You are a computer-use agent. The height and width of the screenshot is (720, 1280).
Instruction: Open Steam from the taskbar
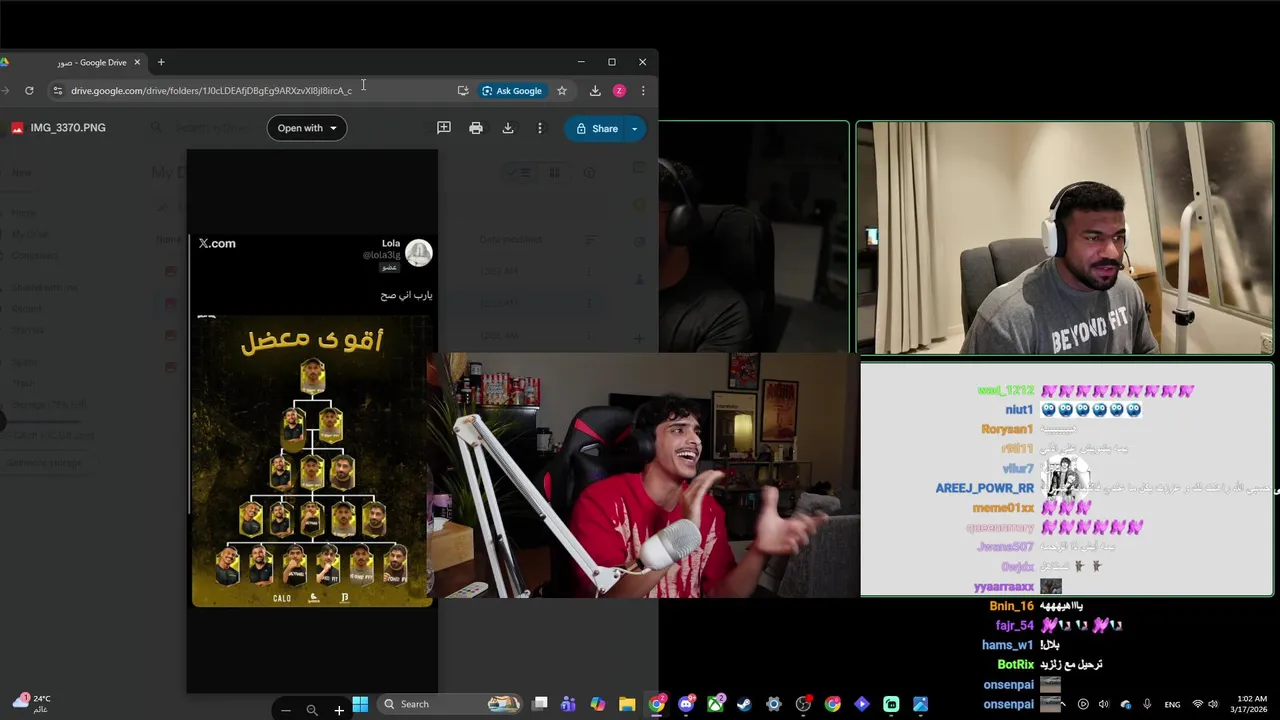click(744, 704)
